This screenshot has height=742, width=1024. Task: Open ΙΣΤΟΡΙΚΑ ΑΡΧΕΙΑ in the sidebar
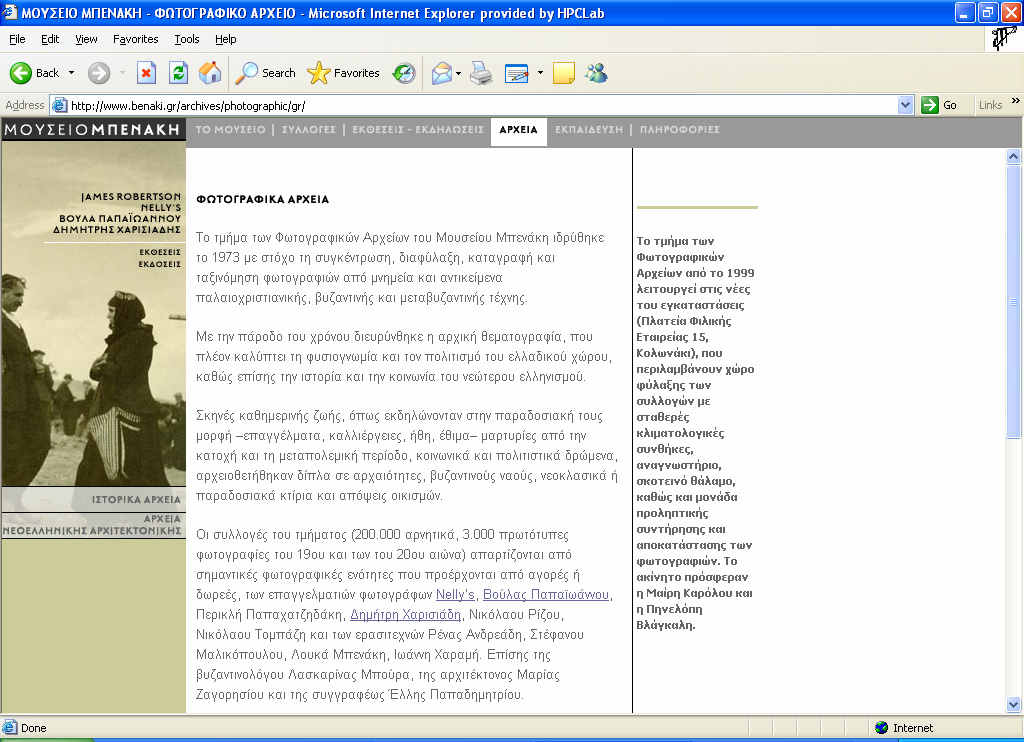click(x=136, y=500)
